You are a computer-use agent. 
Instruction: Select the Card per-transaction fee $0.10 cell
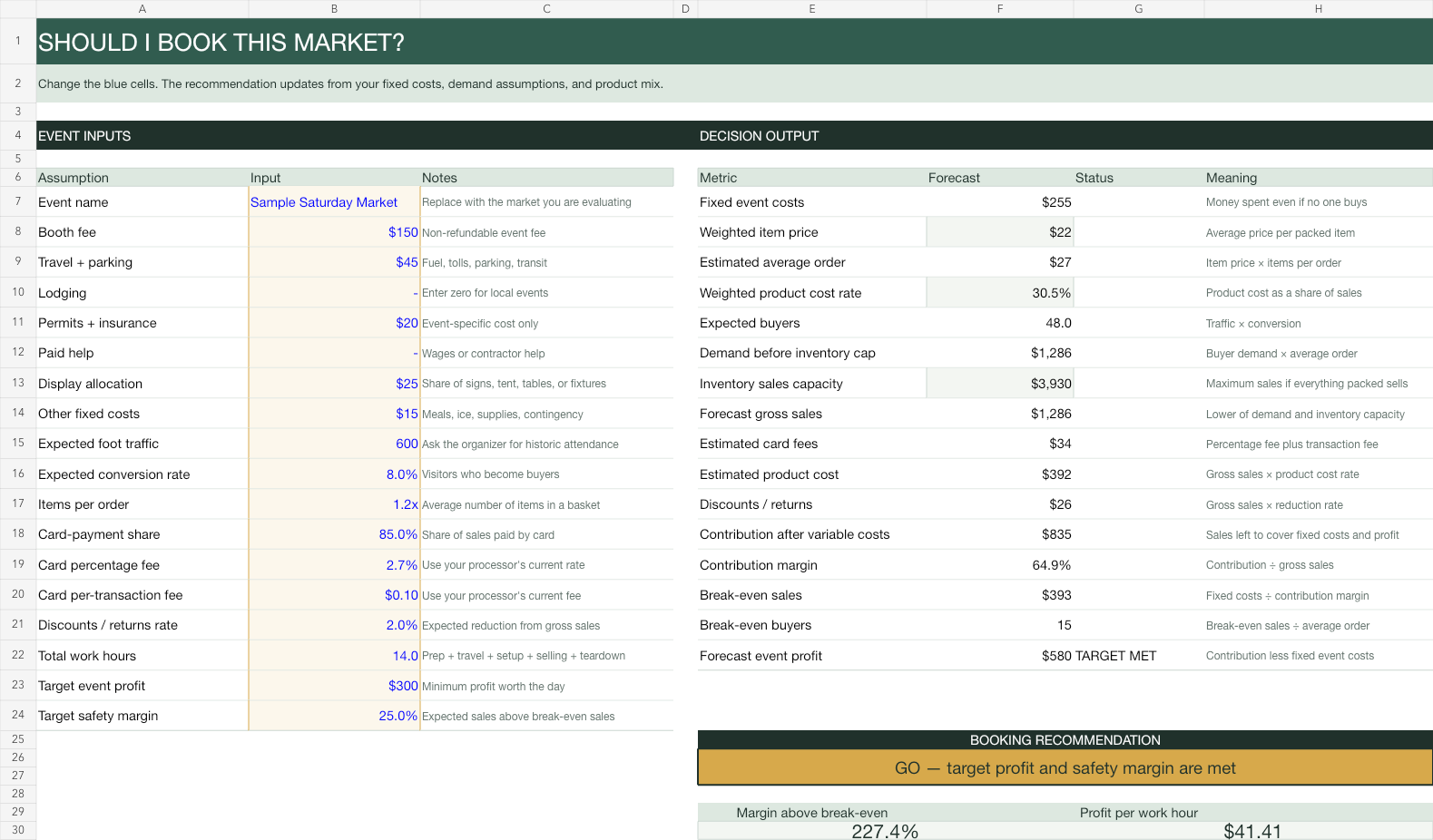coord(334,595)
